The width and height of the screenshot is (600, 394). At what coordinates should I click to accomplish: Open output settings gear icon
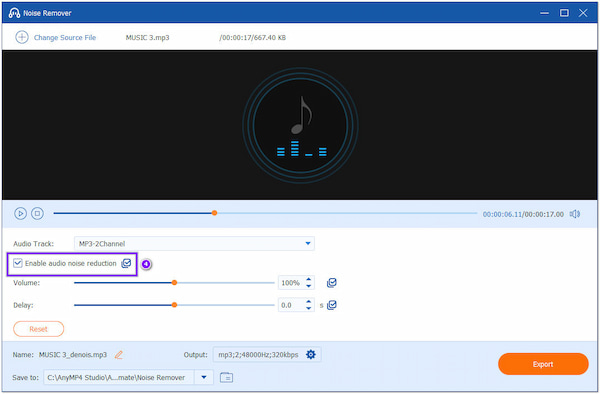tap(311, 355)
